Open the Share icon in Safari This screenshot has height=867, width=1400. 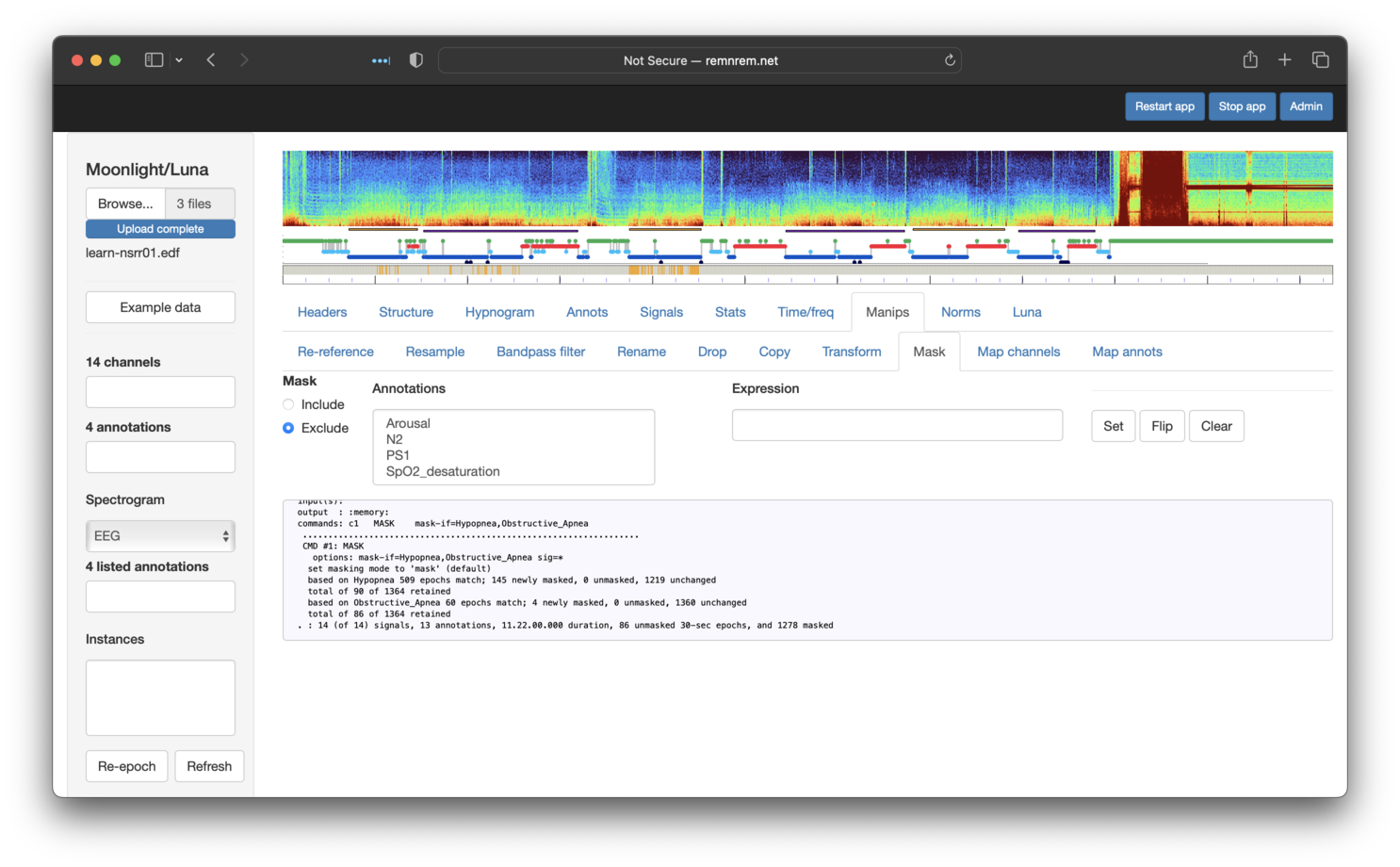[x=1250, y=60]
